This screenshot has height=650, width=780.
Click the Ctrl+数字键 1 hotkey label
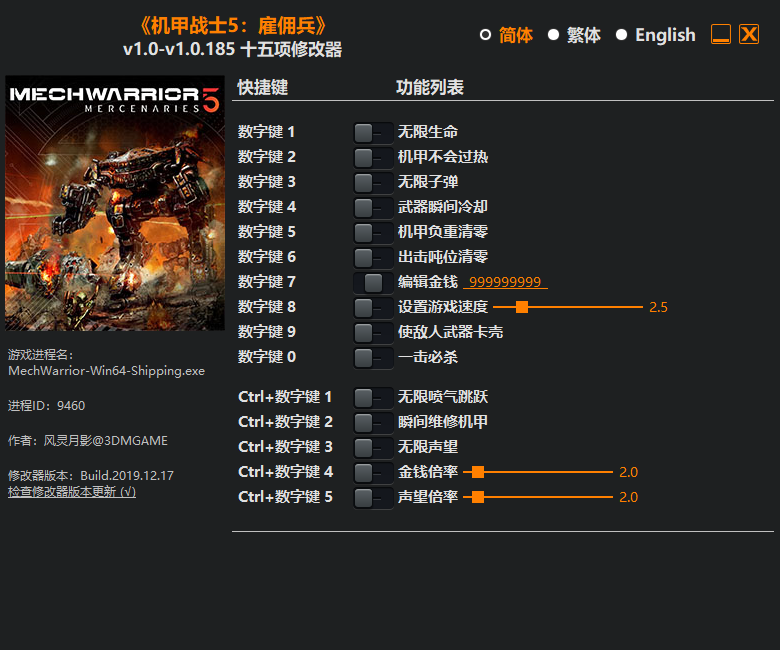click(x=285, y=397)
